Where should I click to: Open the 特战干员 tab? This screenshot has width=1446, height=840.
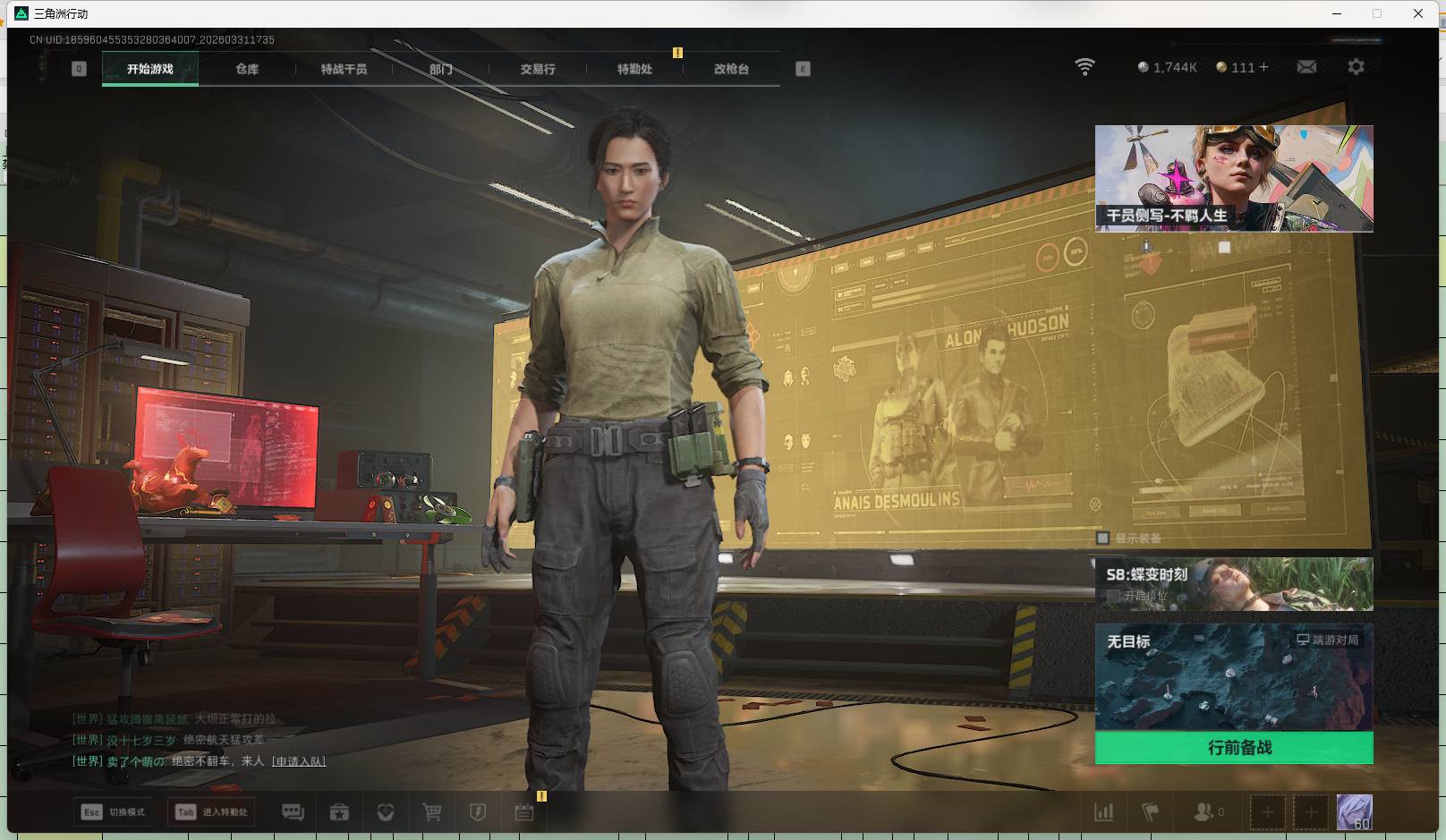[344, 69]
